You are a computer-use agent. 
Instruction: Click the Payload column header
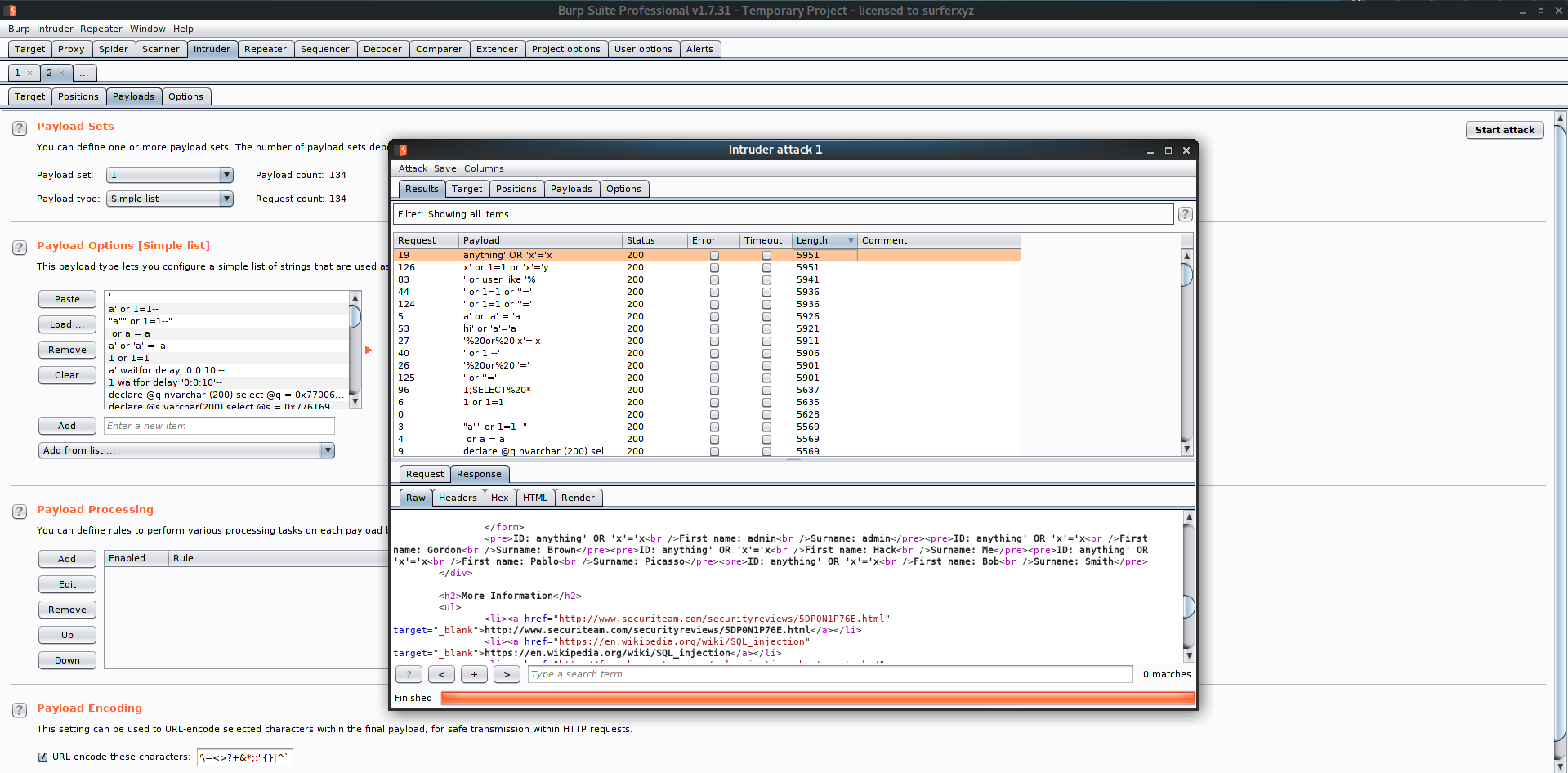coord(540,240)
